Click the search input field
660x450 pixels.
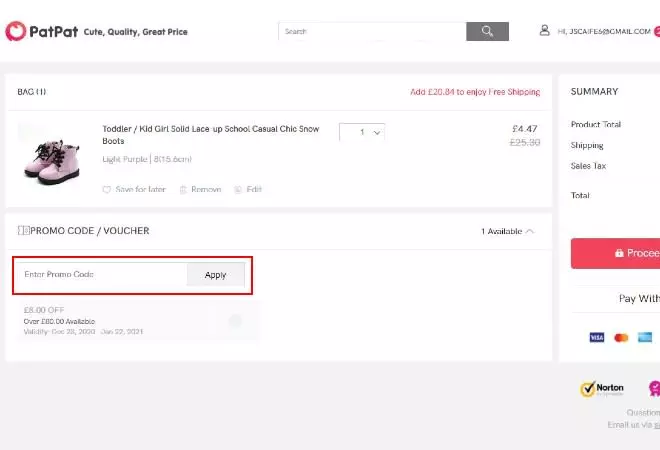point(372,31)
